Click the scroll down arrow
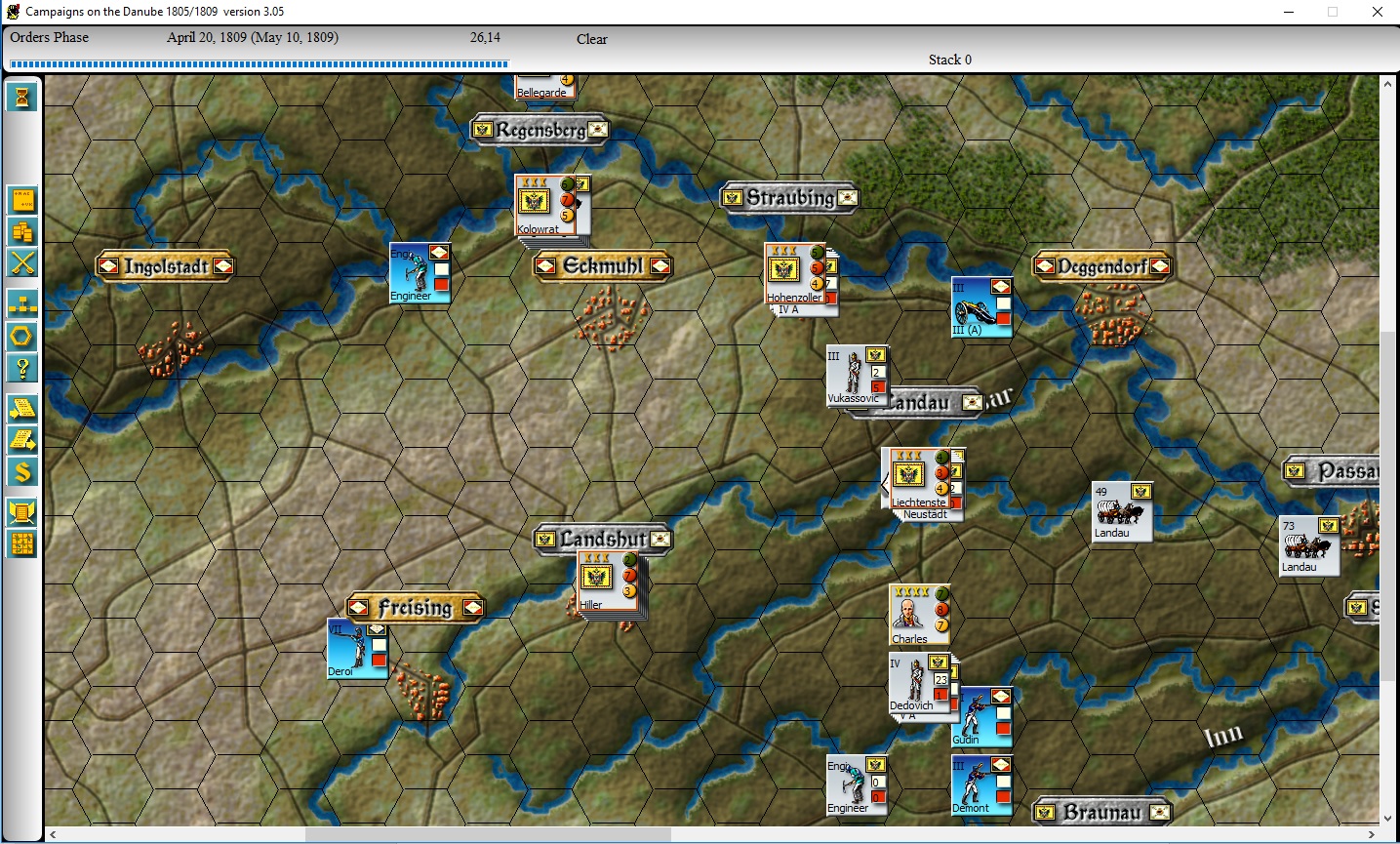The image size is (1400, 844). 1388,819
